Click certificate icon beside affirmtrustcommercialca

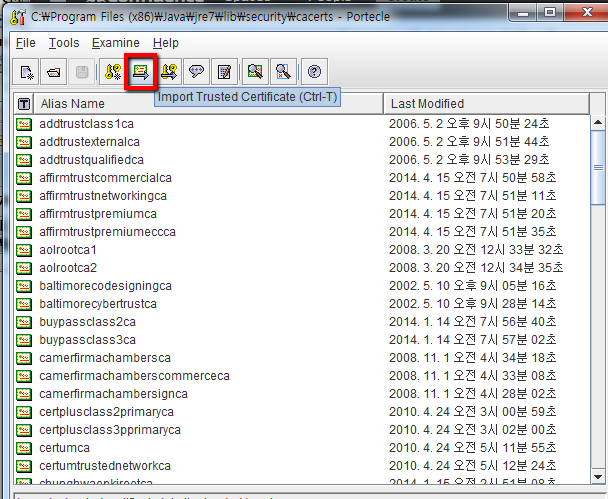click(x=24, y=178)
